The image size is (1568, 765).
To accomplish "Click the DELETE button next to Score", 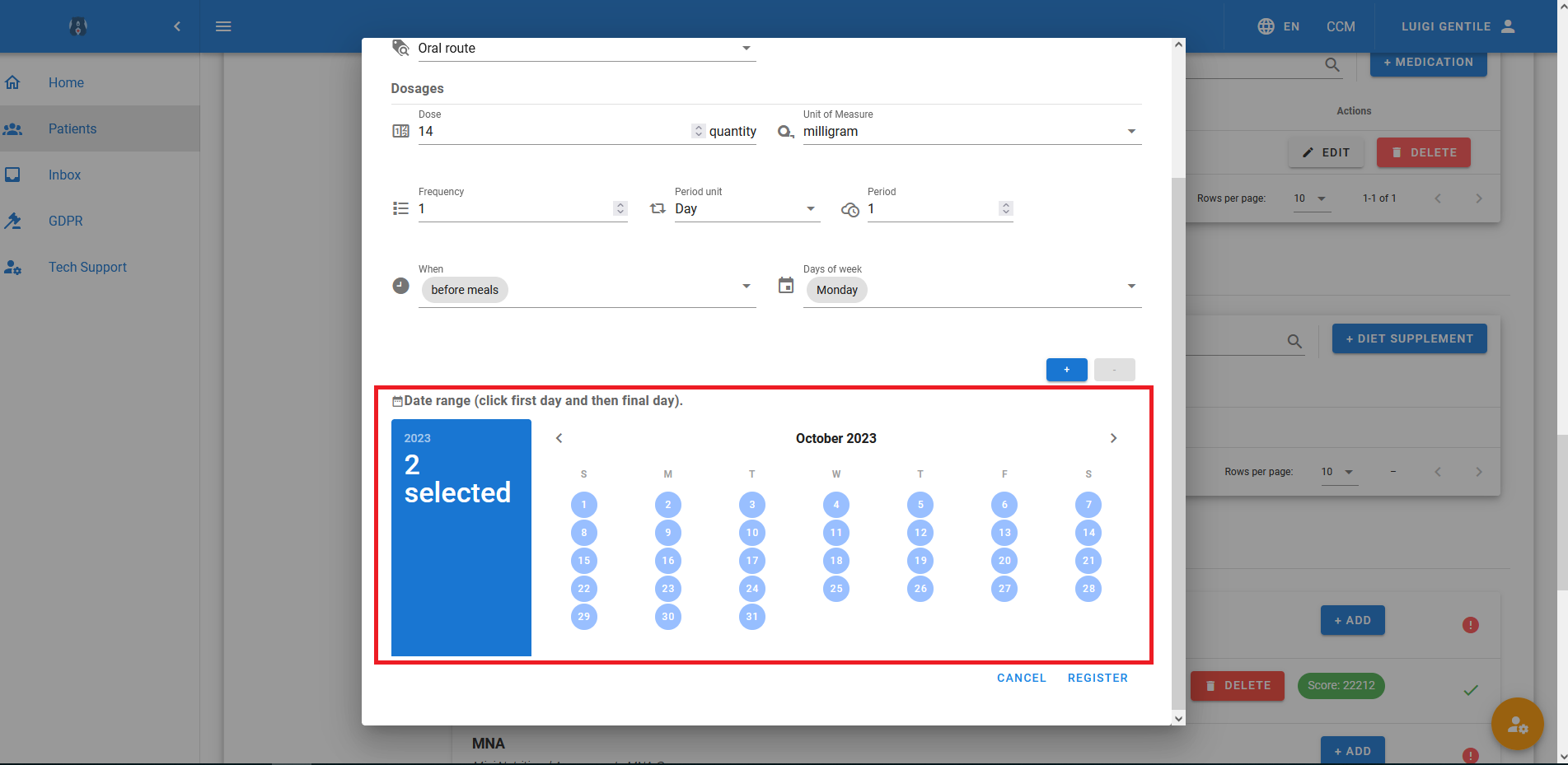I will click(x=1238, y=686).
